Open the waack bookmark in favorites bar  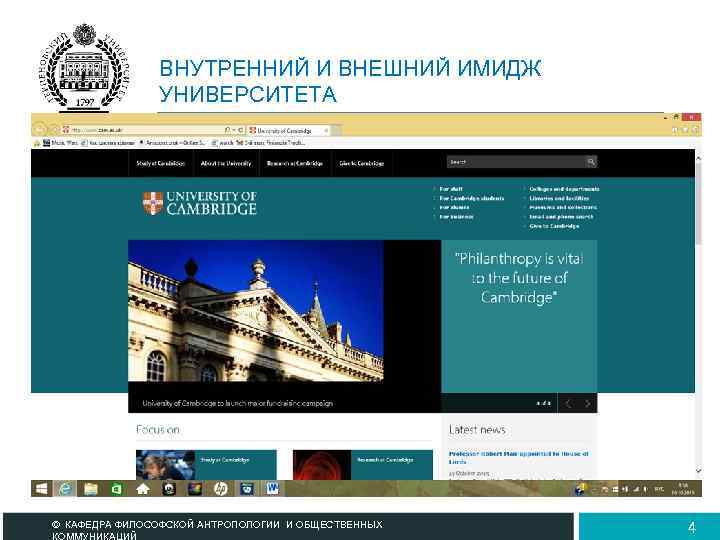pyautogui.click(x=223, y=143)
